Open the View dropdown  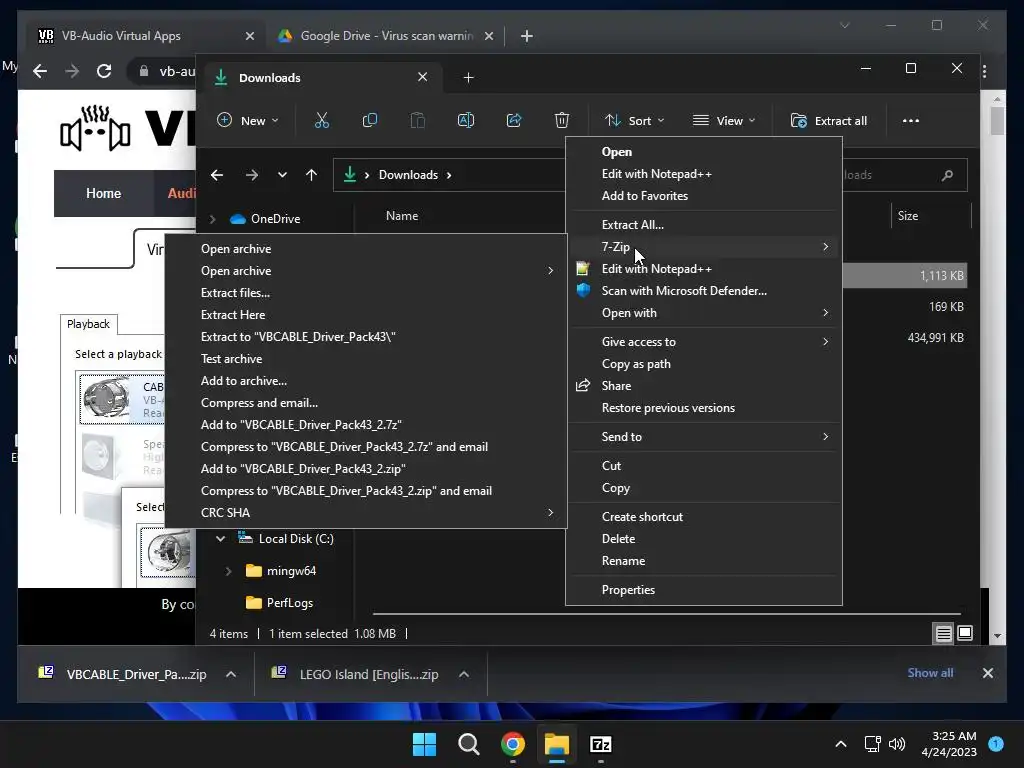(x=724, y=121)
